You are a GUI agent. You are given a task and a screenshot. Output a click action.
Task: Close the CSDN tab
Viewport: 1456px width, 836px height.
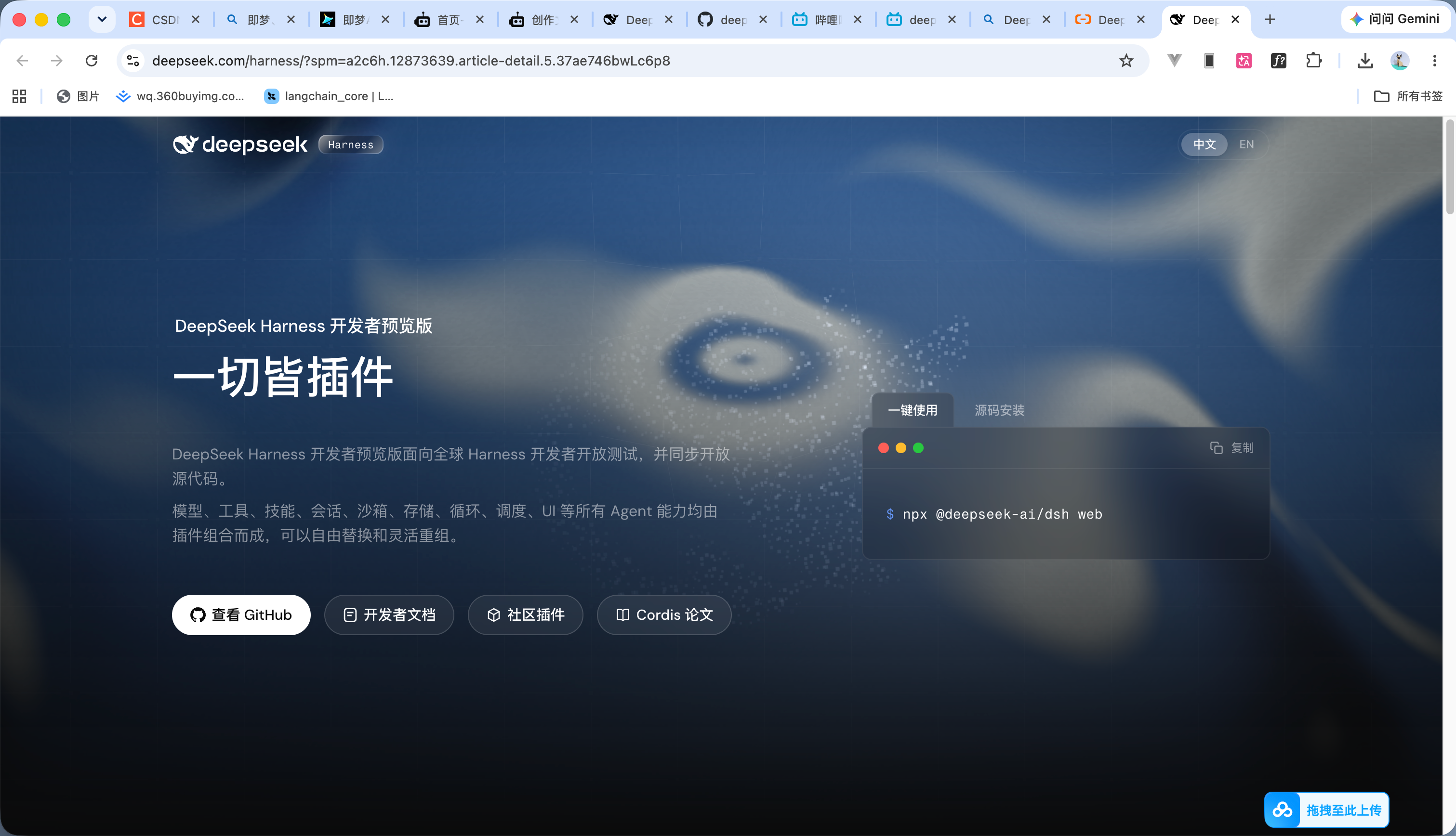point(195,20)
